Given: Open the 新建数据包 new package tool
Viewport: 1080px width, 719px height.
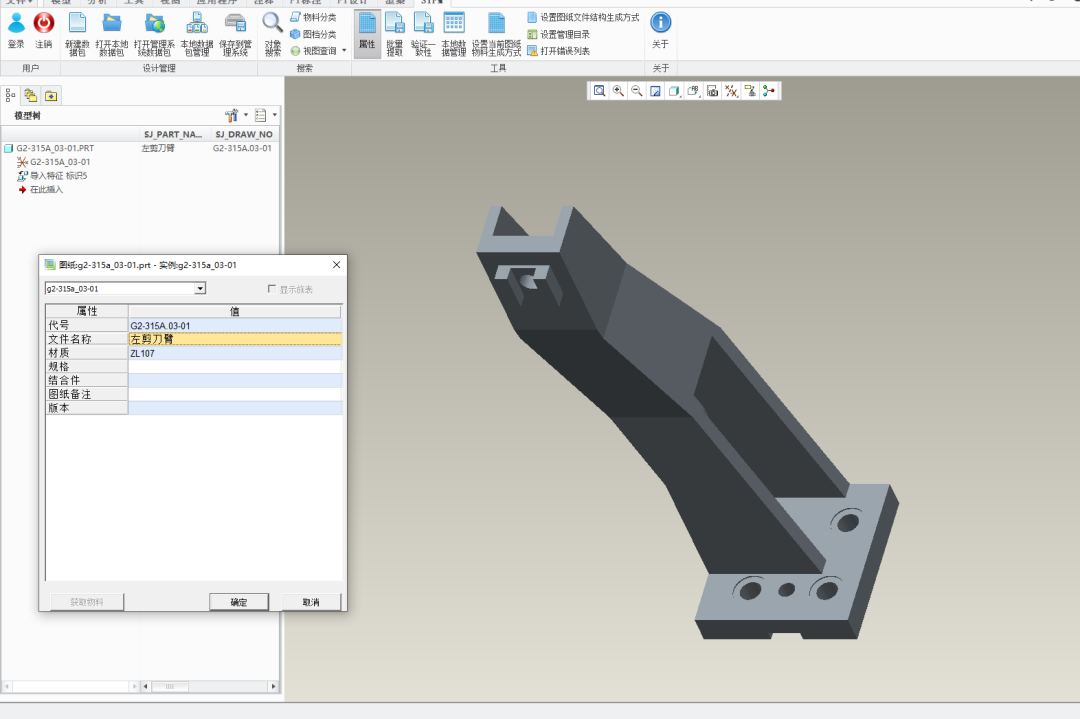Looking at the screenshot, I should tap(77, 24).
